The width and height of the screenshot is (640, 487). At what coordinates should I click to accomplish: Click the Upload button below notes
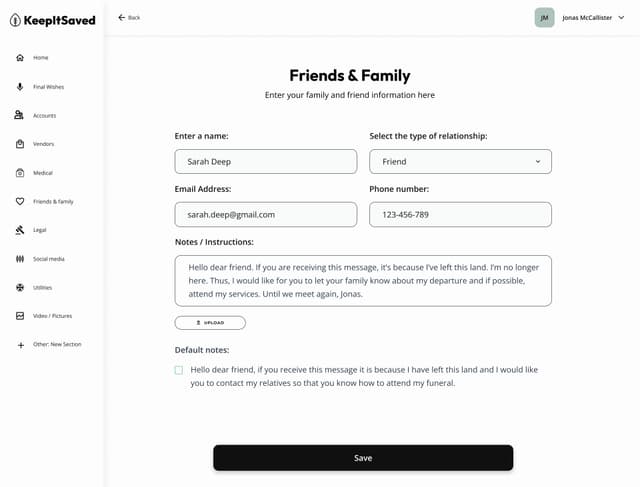coord(210,322)
